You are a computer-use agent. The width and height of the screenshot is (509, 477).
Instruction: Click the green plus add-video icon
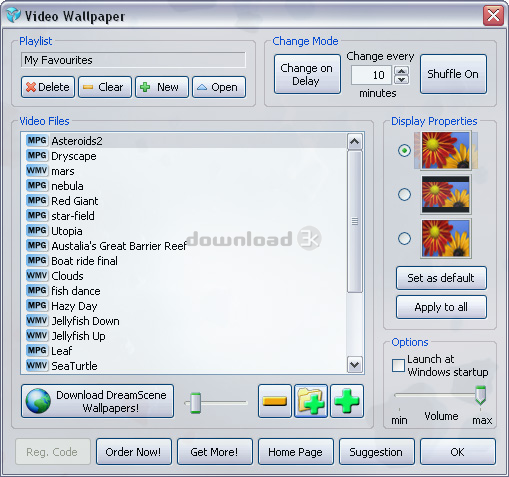[347, 401]
